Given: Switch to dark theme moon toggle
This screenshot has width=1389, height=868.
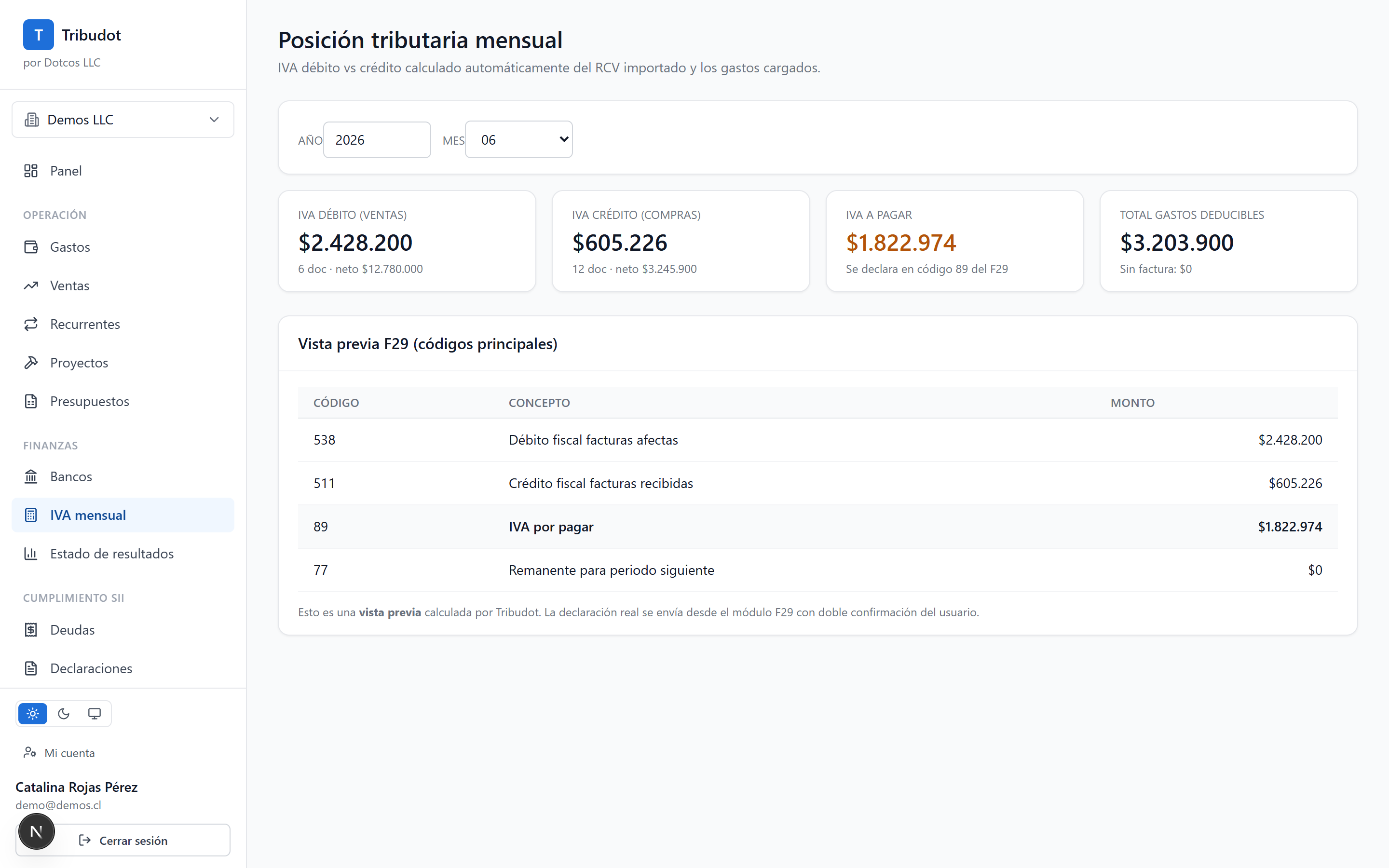Looking at the screenshot, I should point(64,714).
